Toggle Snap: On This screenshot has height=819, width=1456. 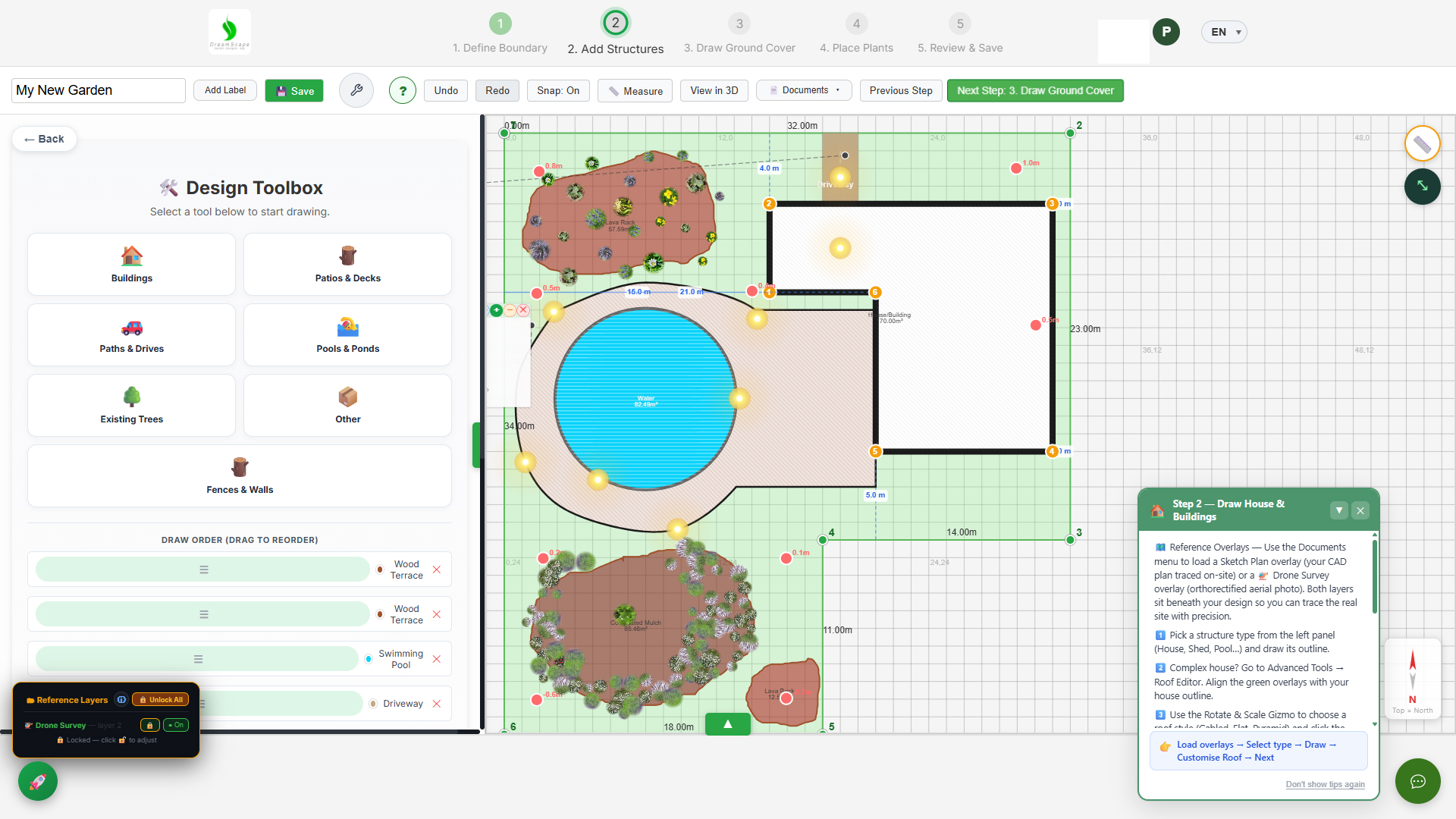tap(558, 90)
